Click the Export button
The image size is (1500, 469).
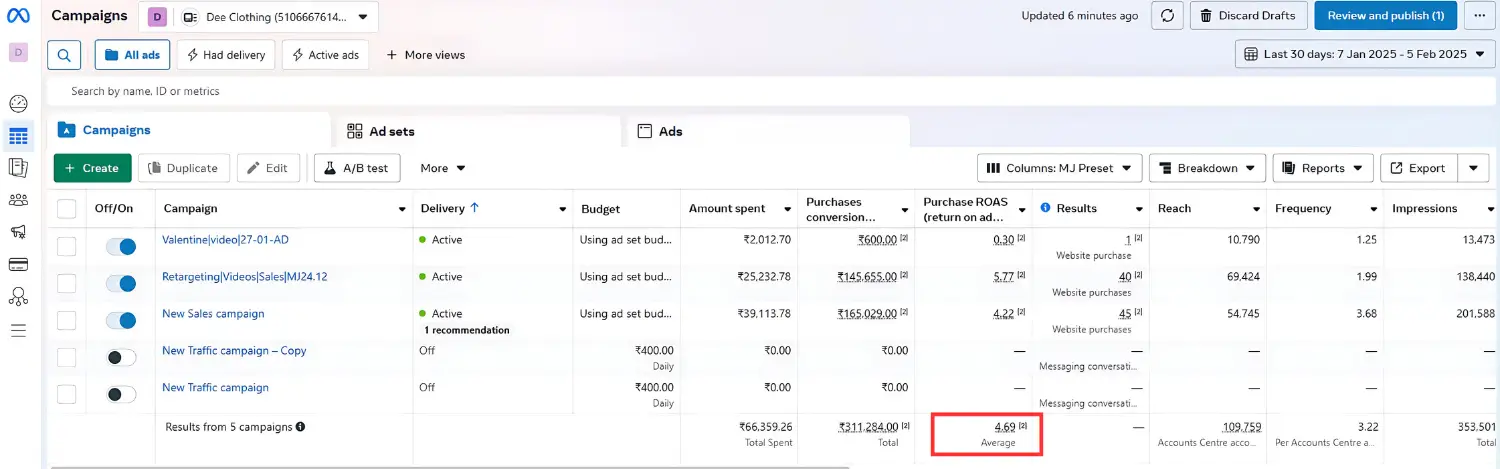click(x=1418, y=168)
